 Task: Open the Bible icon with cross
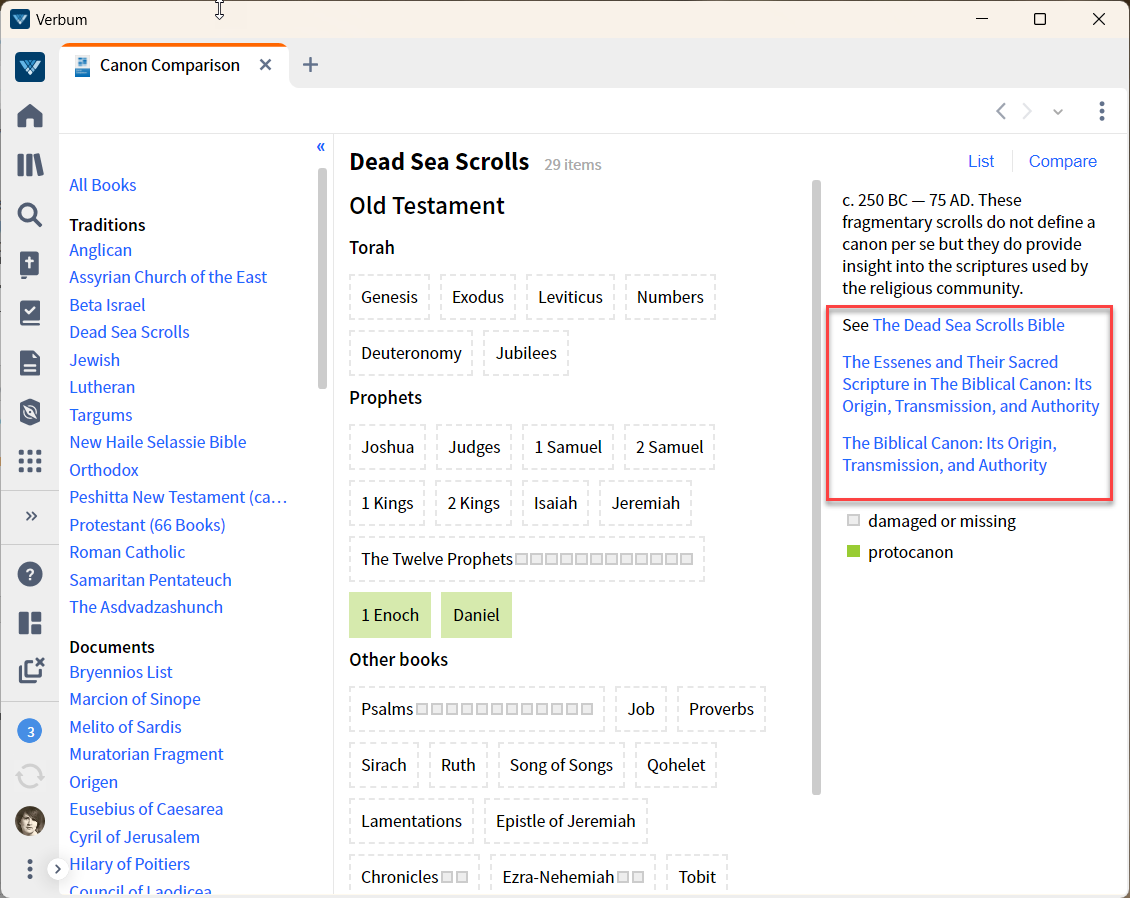coord(30,264)
